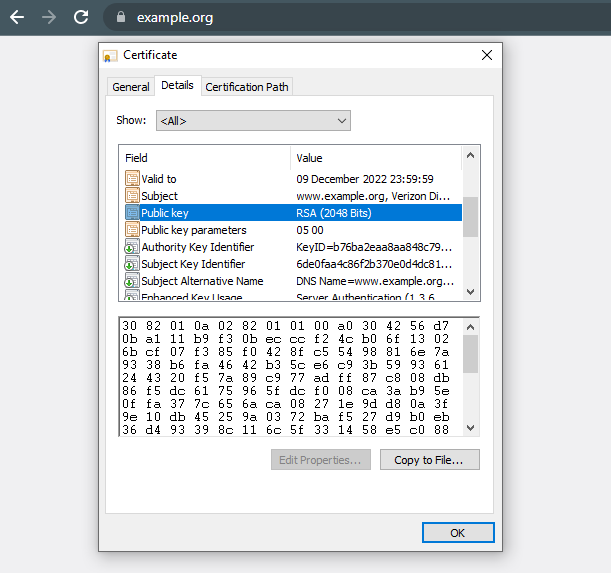Click the Field column header

[x=204, y=158]
